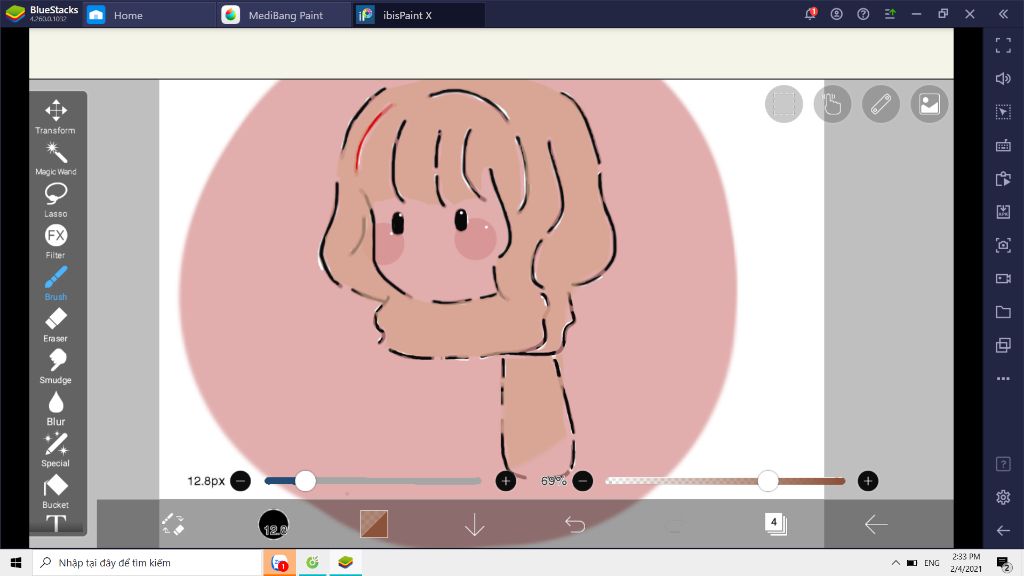Open the BlueStacks cursor lock icon
This screenshot has height=576, width=1024.
coord(1003,112)
